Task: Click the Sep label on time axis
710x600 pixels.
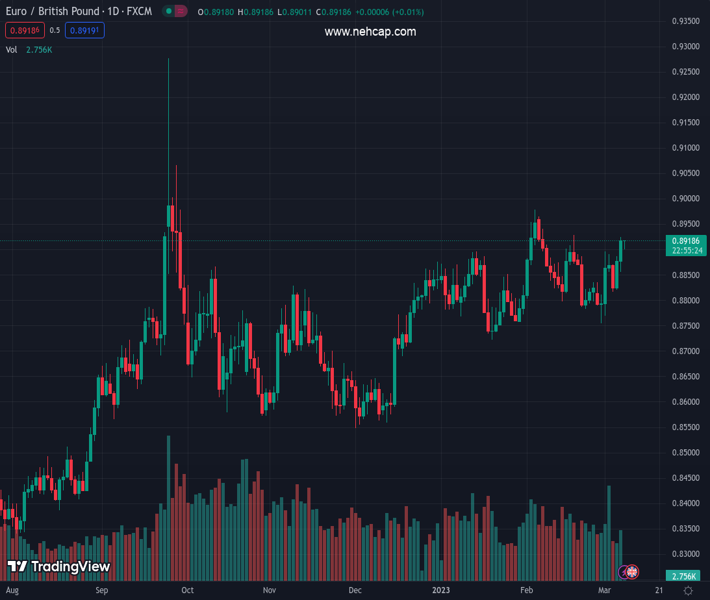Action: pyautogui.click(x=101, y=591)
